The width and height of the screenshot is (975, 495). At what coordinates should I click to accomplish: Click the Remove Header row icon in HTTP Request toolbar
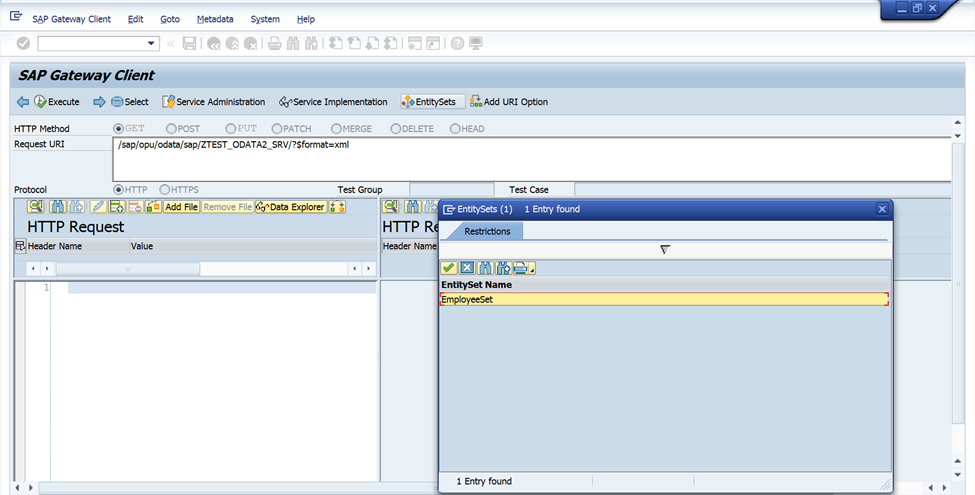tap(135, 206)
